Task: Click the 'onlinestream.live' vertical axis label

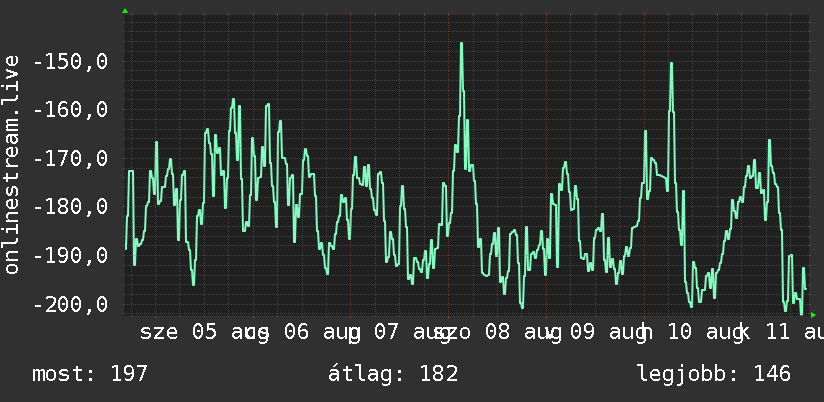Action: coord(12,164)
